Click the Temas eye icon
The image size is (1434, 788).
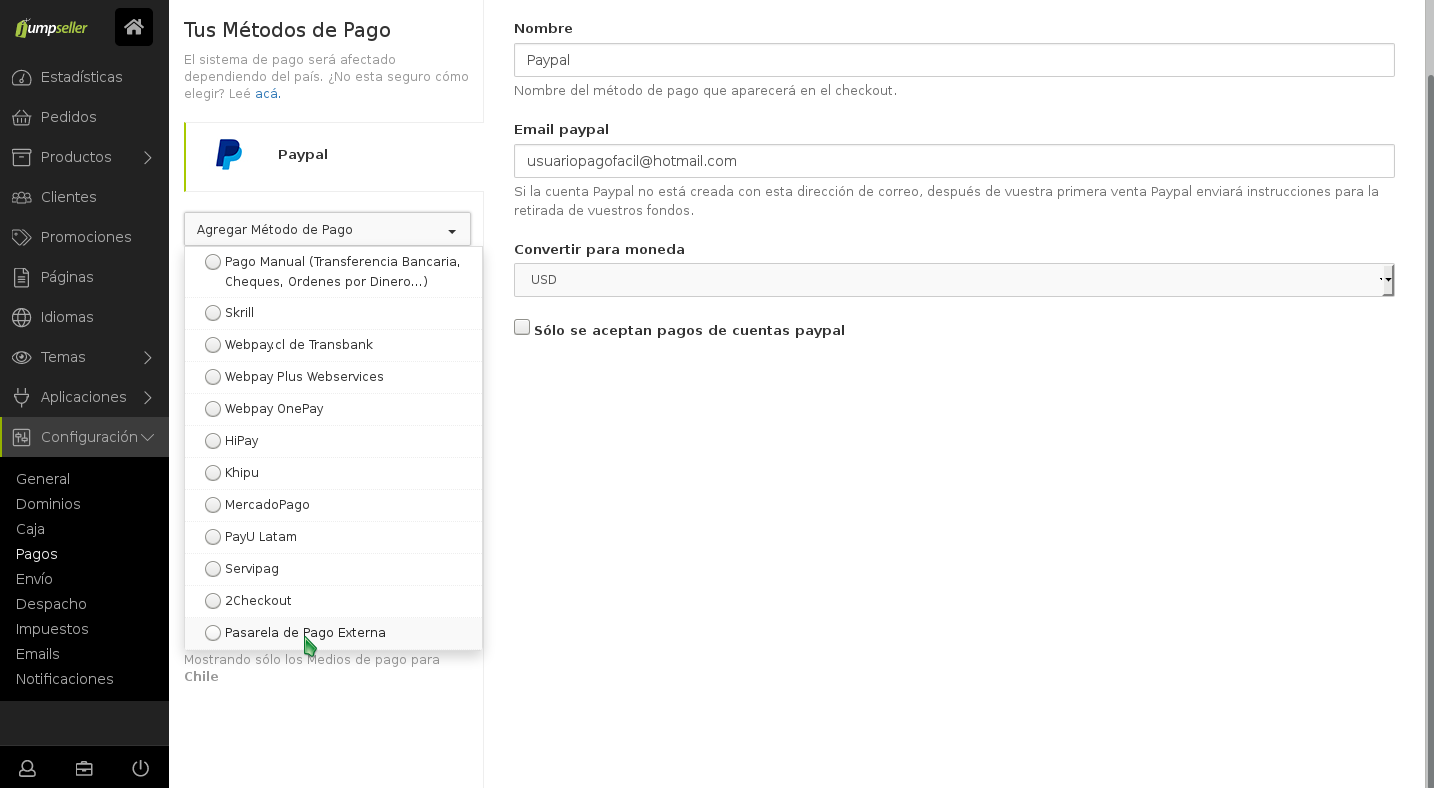(21, 357)
